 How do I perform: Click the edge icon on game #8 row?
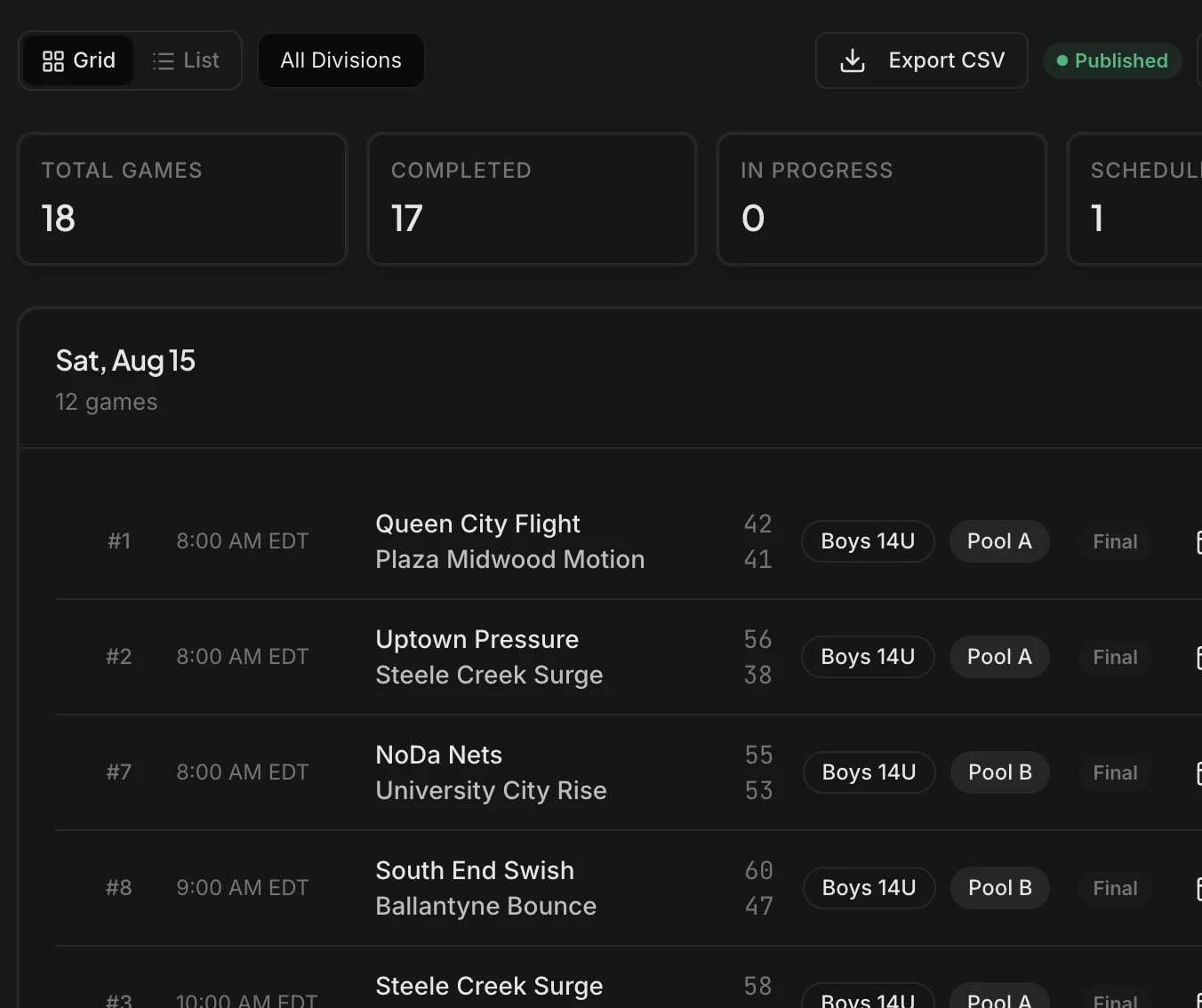click(1198, 888)
